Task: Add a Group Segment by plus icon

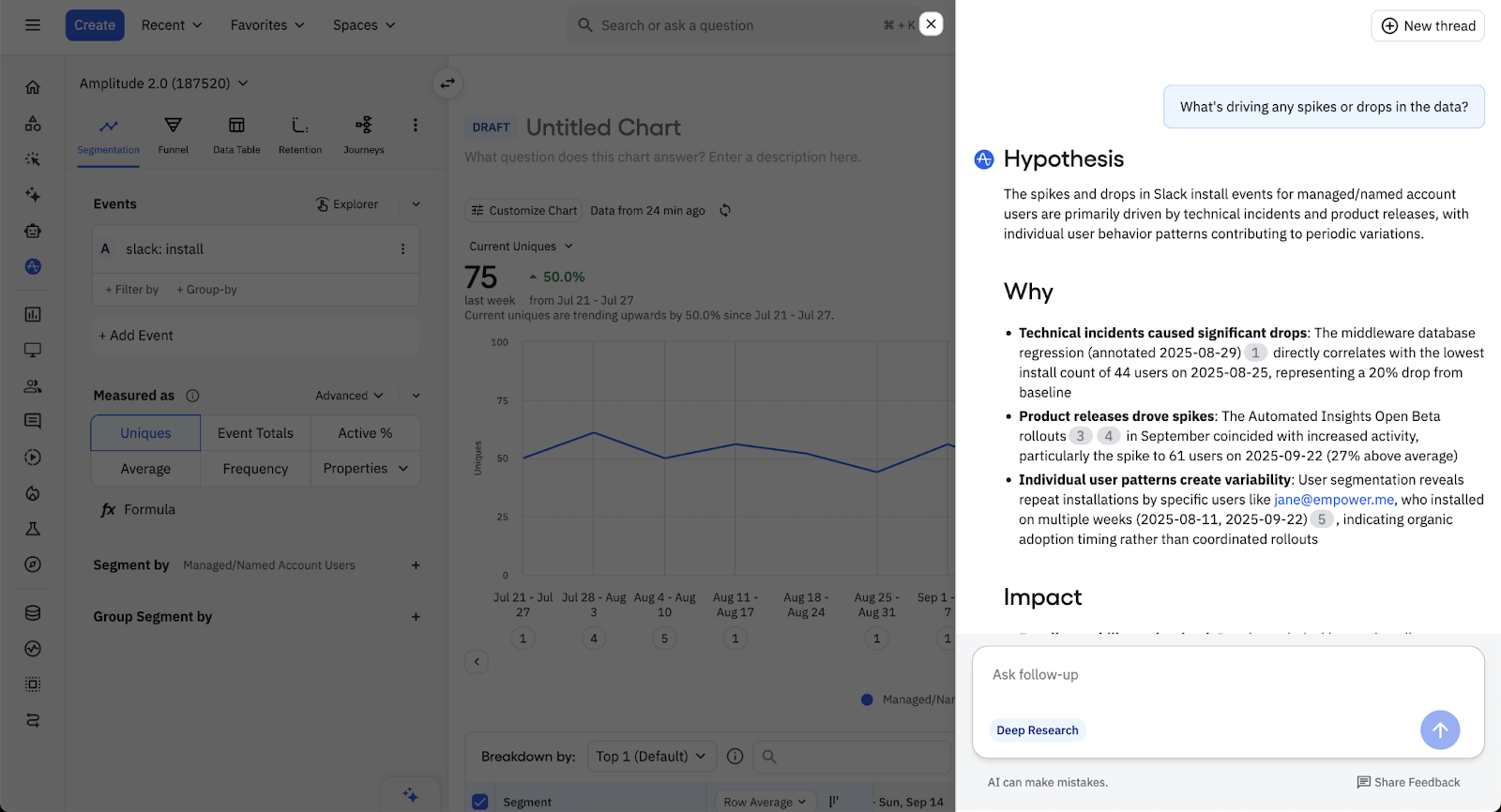Action: click(x=416, y=617)
